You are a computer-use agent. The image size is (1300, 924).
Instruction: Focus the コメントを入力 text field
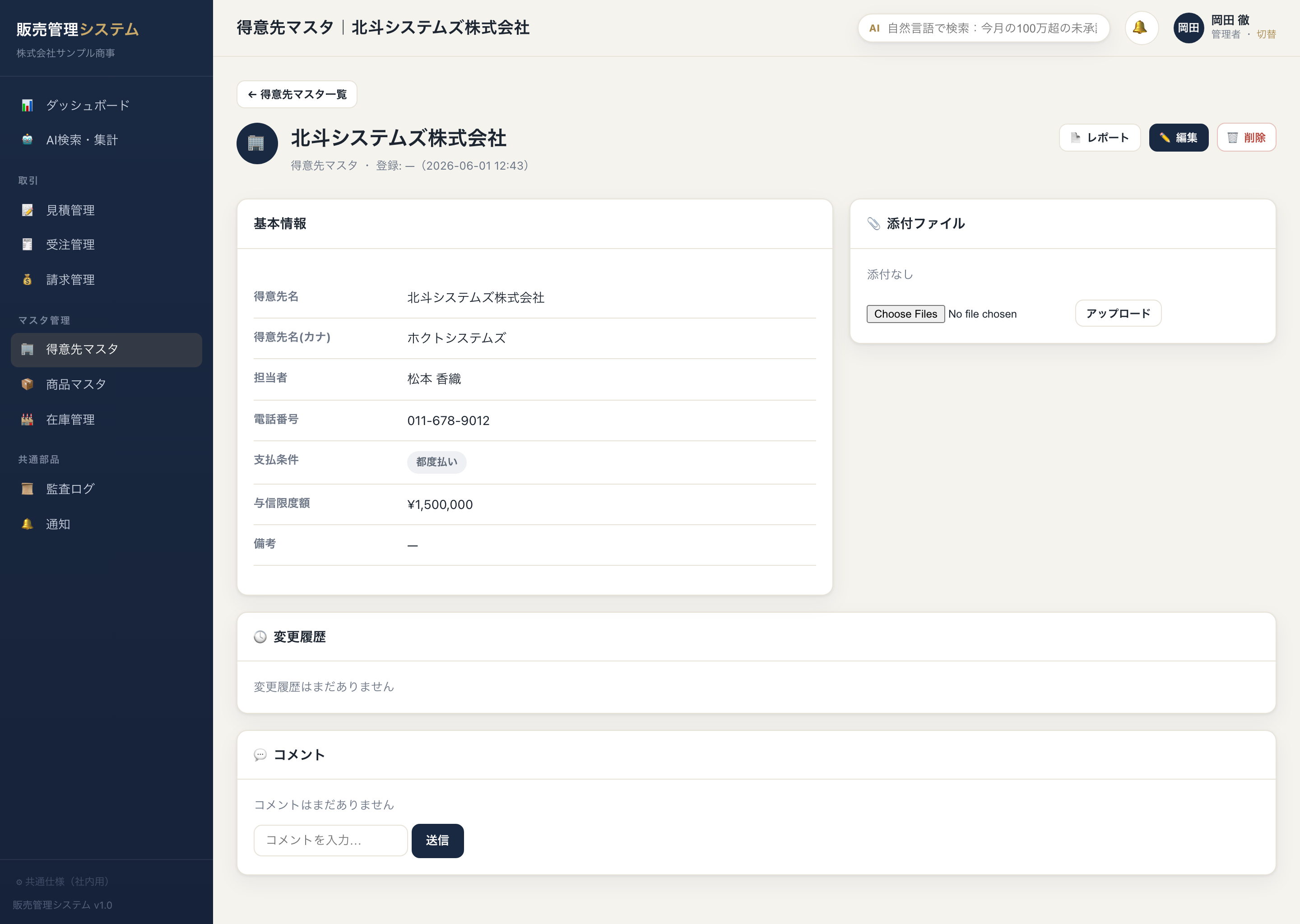[330, 841]
